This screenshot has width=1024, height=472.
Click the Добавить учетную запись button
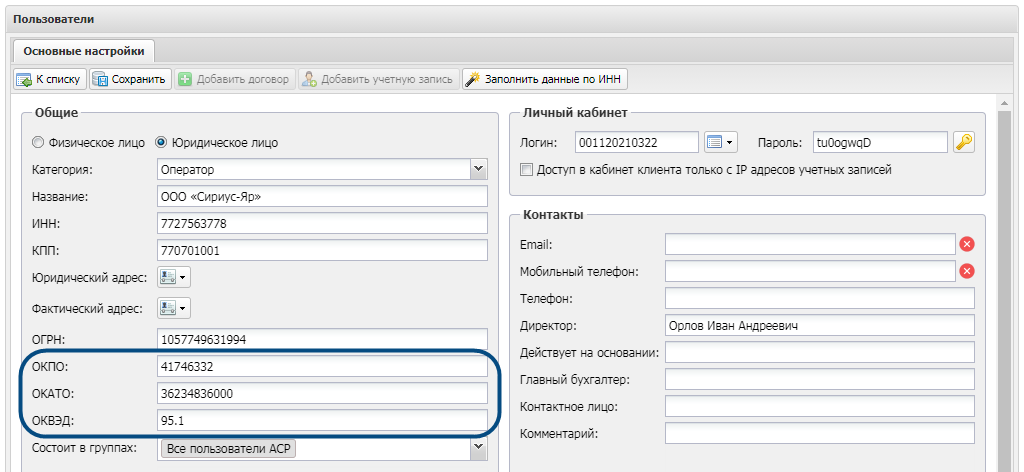point(379,80)
